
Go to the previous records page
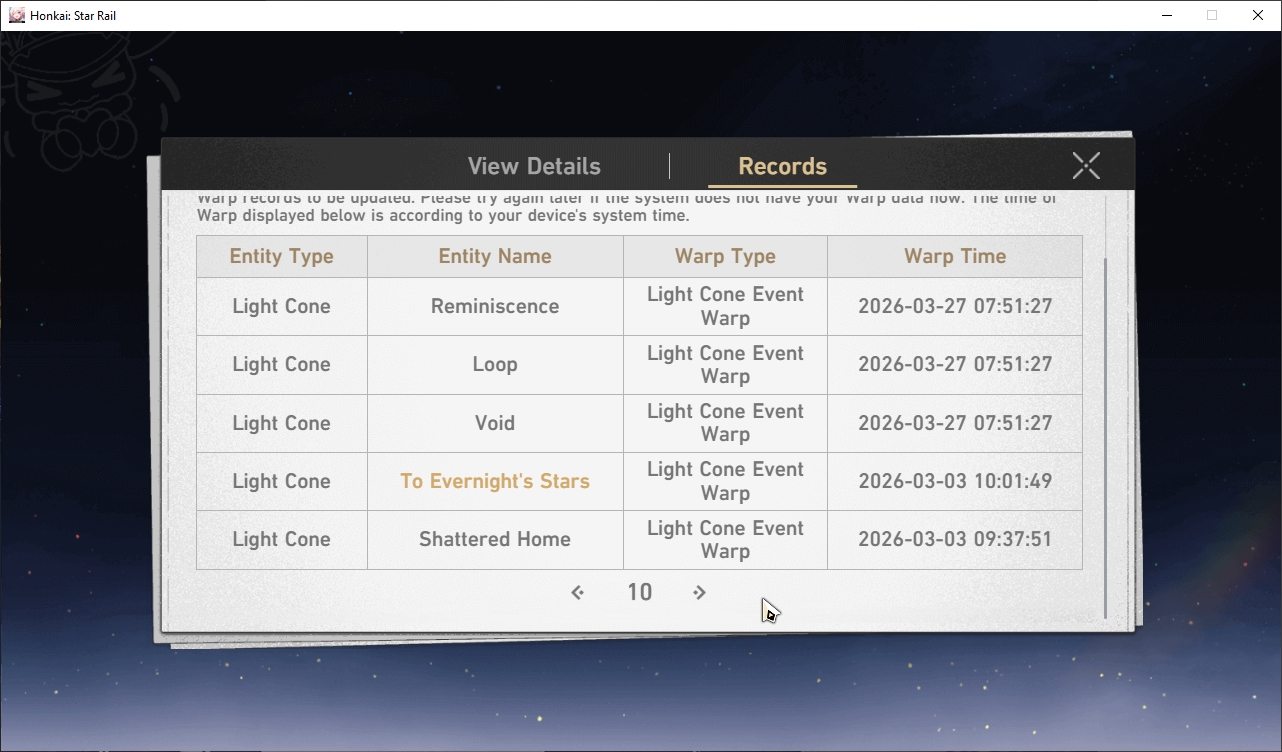(x=577, y=593)
